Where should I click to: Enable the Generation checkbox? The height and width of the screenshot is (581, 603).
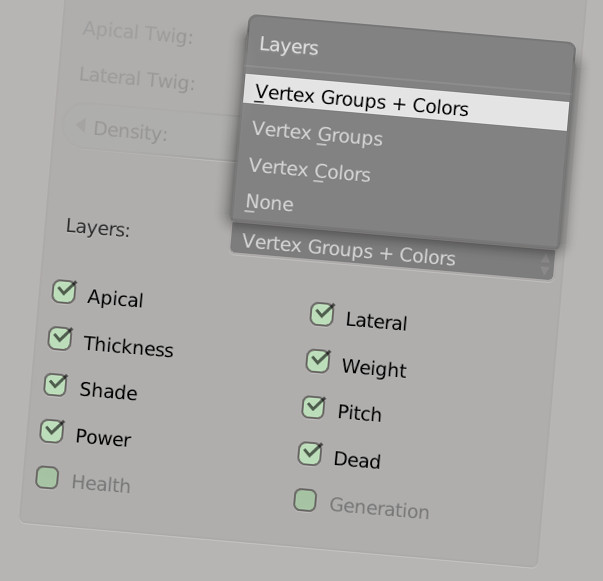pos(305,501)
